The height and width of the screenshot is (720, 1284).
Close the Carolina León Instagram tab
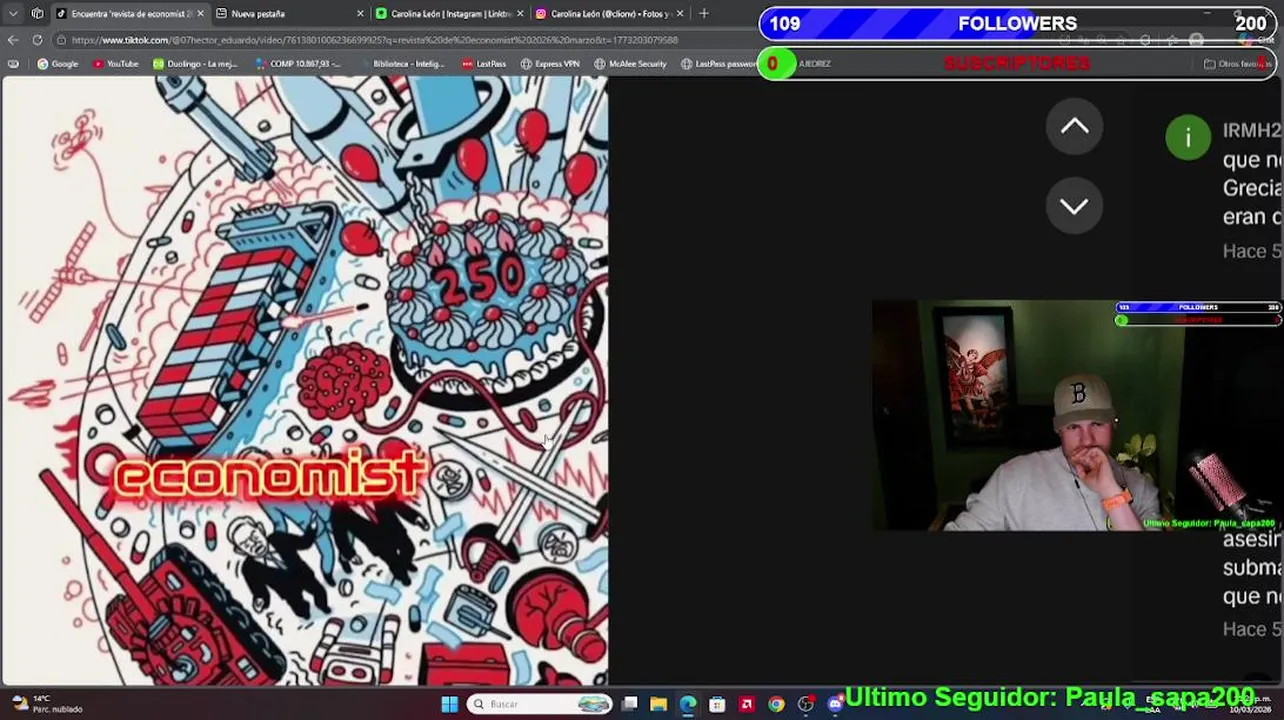[680, 14]
